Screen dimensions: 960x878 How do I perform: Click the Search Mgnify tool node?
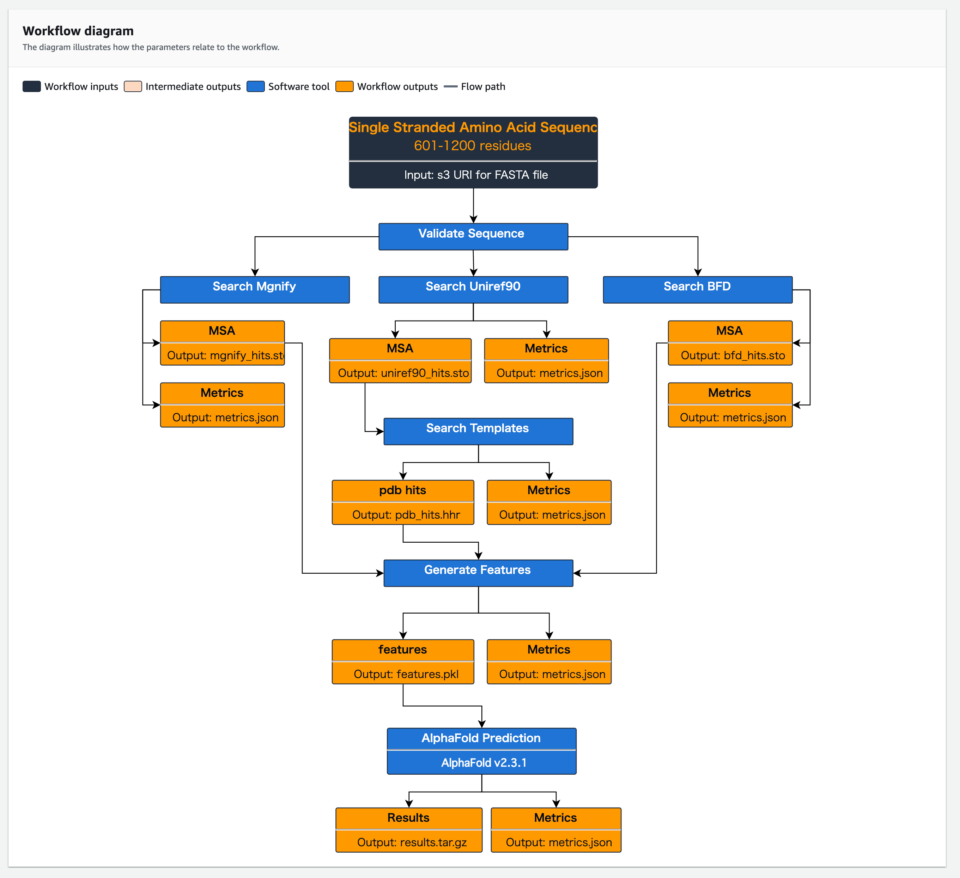point(255,289)
